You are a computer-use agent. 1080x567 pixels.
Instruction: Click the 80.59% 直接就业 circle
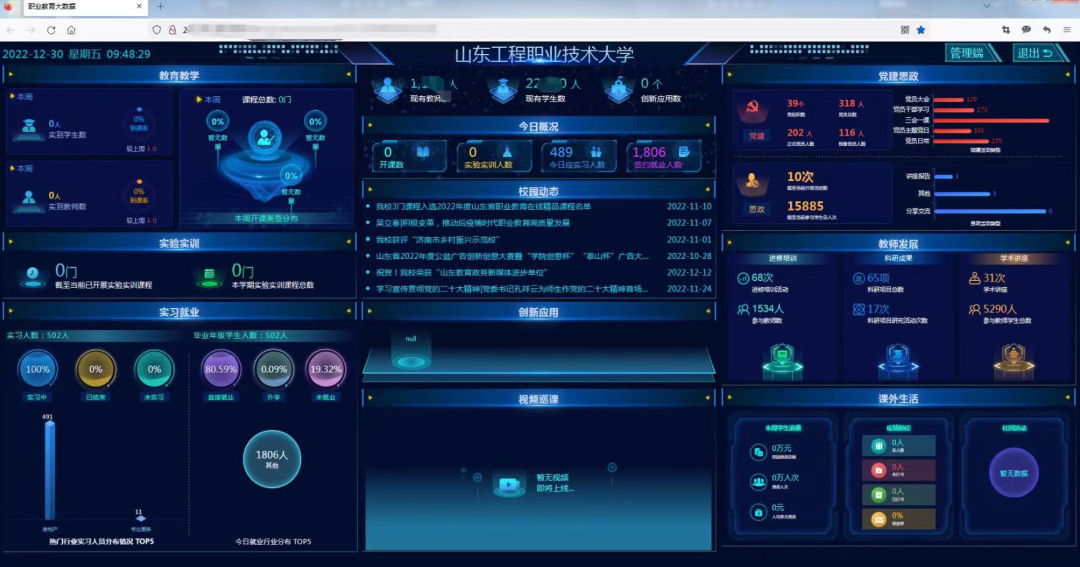(221, 369)
